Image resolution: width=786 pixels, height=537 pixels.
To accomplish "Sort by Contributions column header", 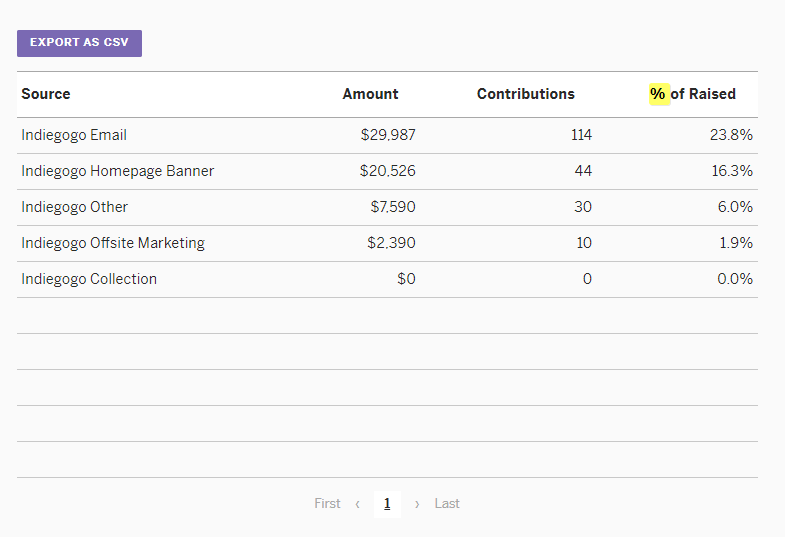I will [525, 94].
